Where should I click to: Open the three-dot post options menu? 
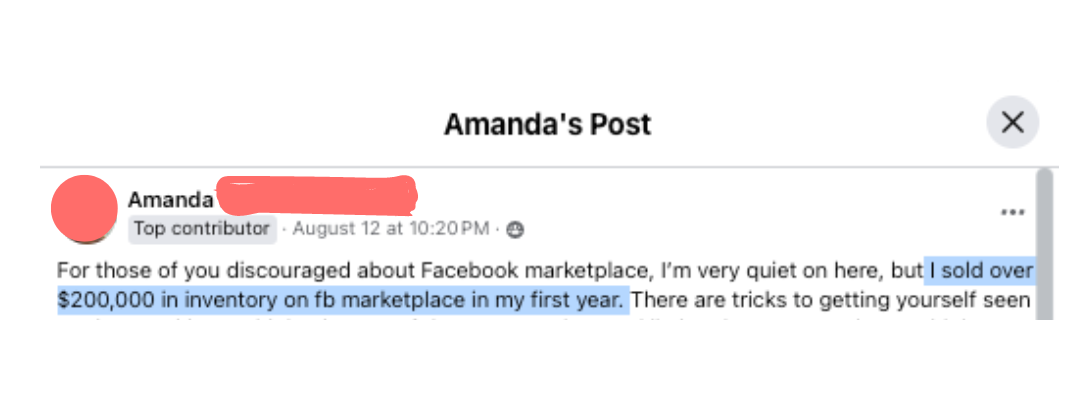[x=1012, y=212]
